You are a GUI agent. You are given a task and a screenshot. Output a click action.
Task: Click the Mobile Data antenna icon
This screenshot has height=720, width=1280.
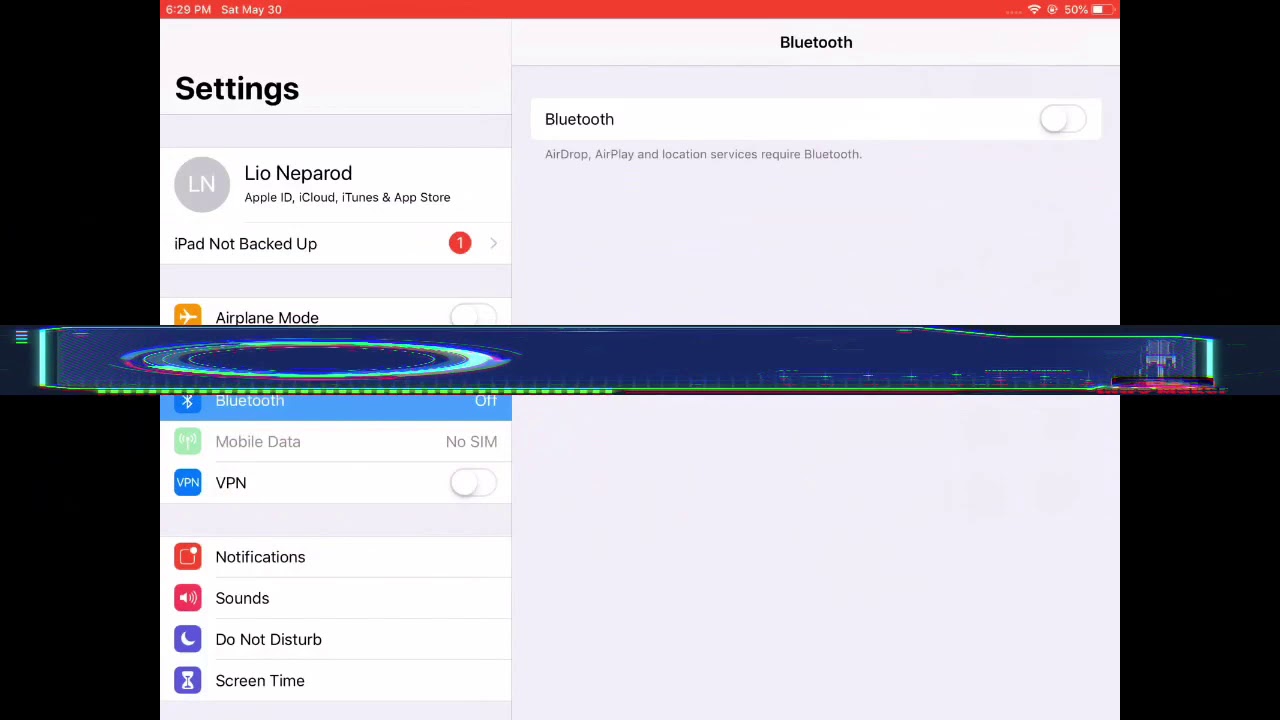(188, 442)
